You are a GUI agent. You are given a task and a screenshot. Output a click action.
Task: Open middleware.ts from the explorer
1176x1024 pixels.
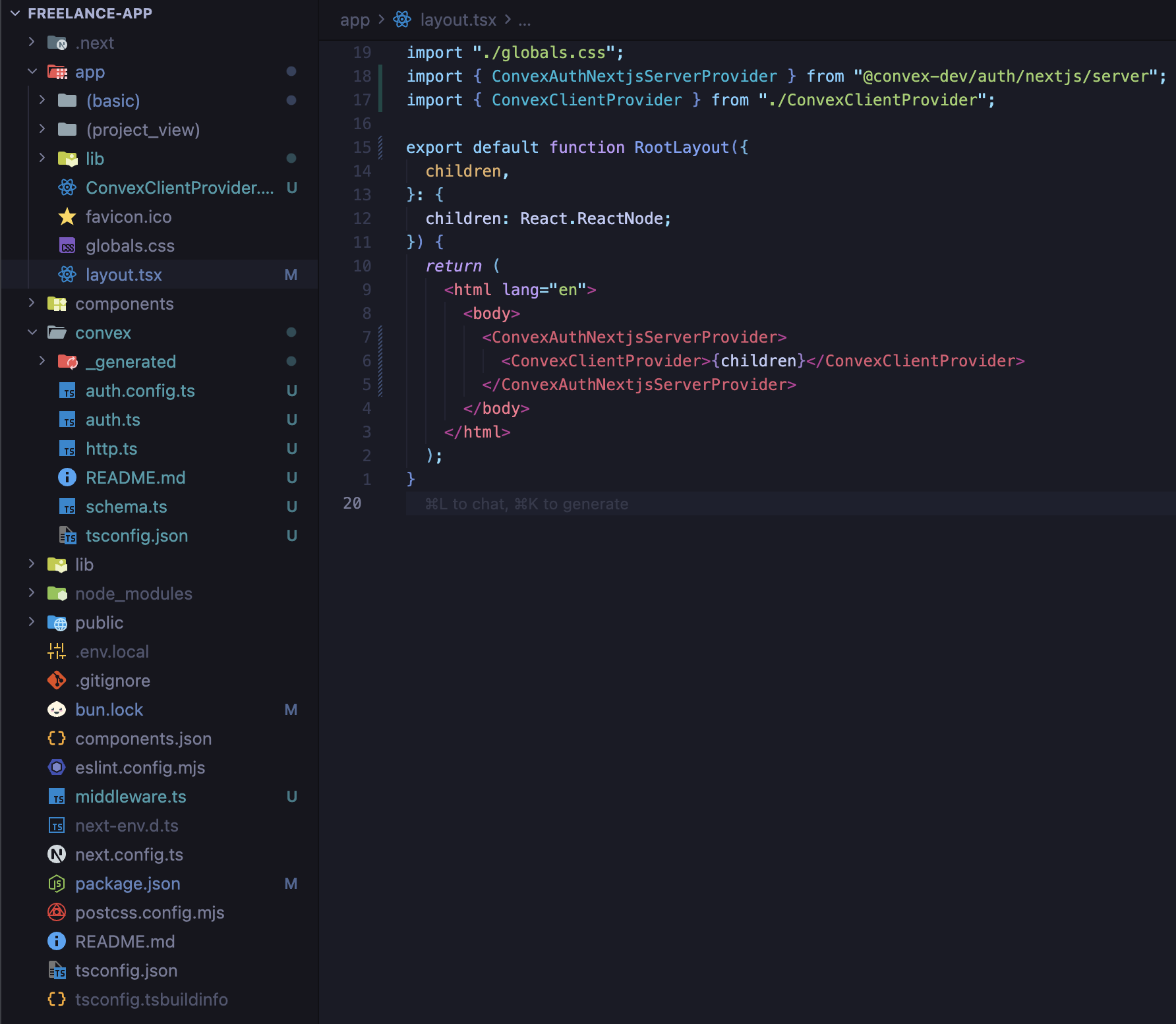point(131,796)
